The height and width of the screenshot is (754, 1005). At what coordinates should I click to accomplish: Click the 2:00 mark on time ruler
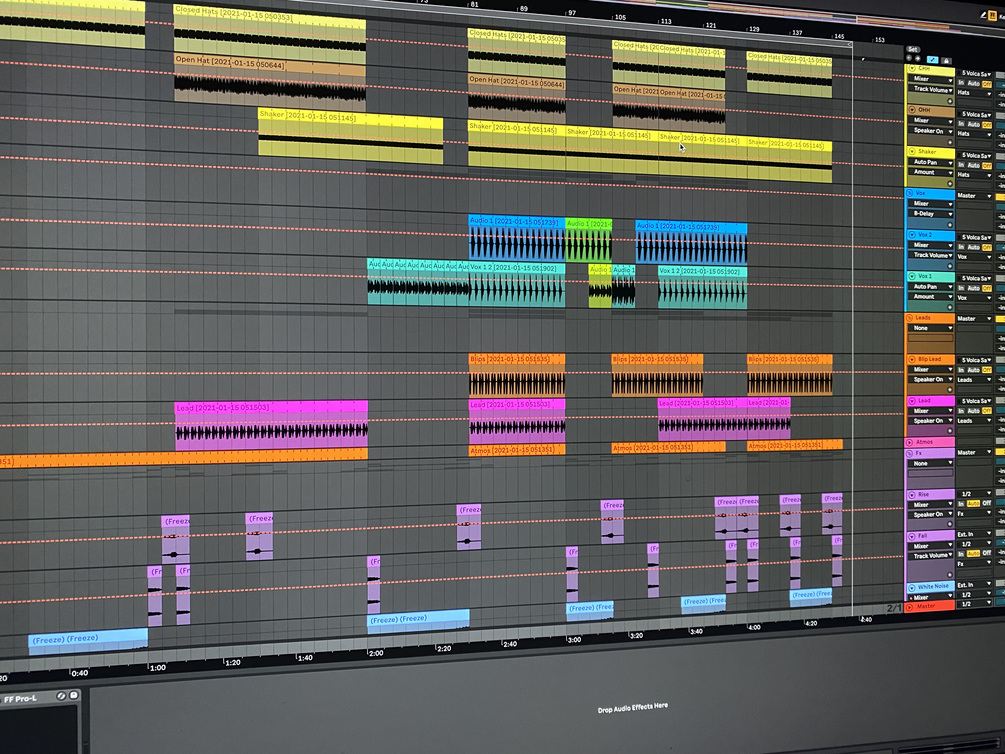(x=376, y=653)
